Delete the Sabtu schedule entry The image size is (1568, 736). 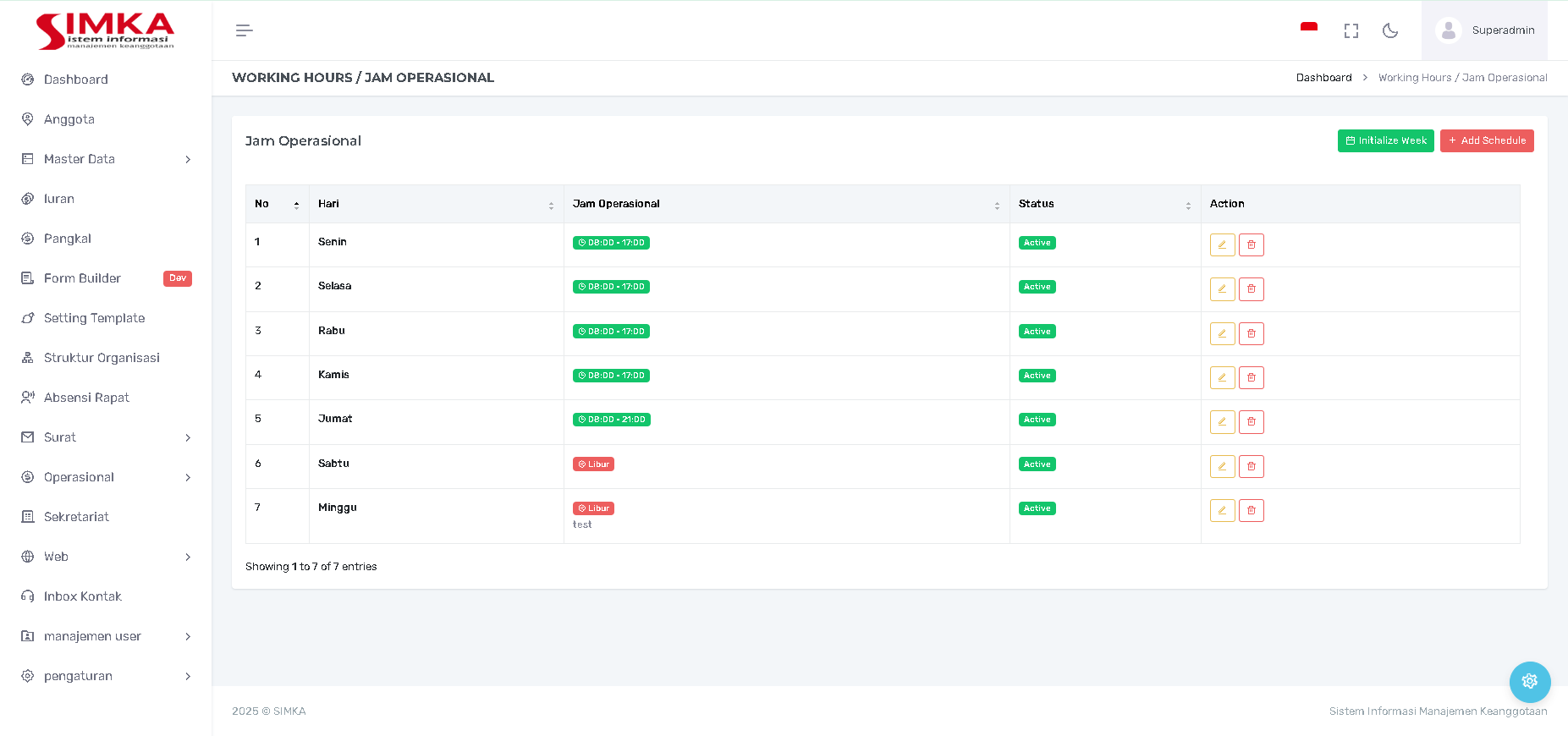(x=1251, y=466)
